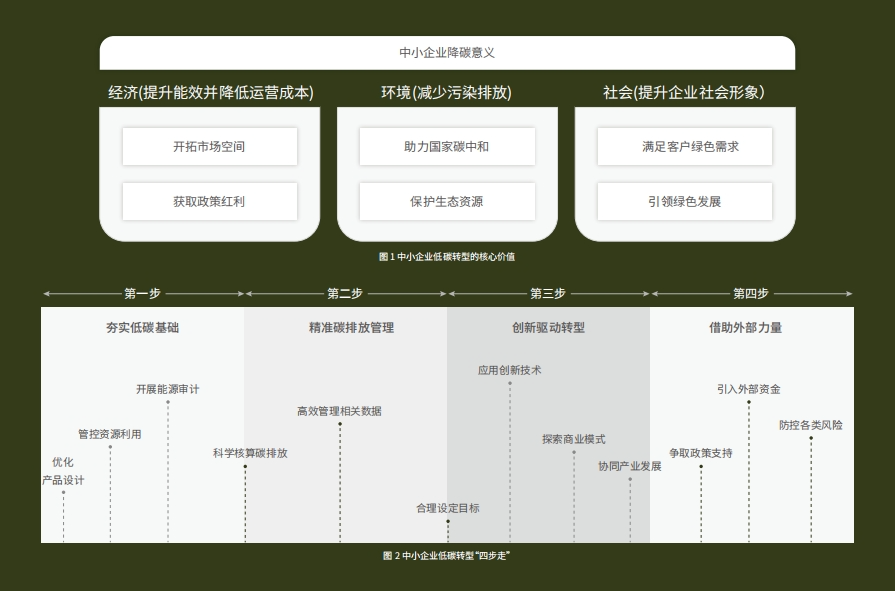Click the 社会 column heading

(x=683, y=92)
